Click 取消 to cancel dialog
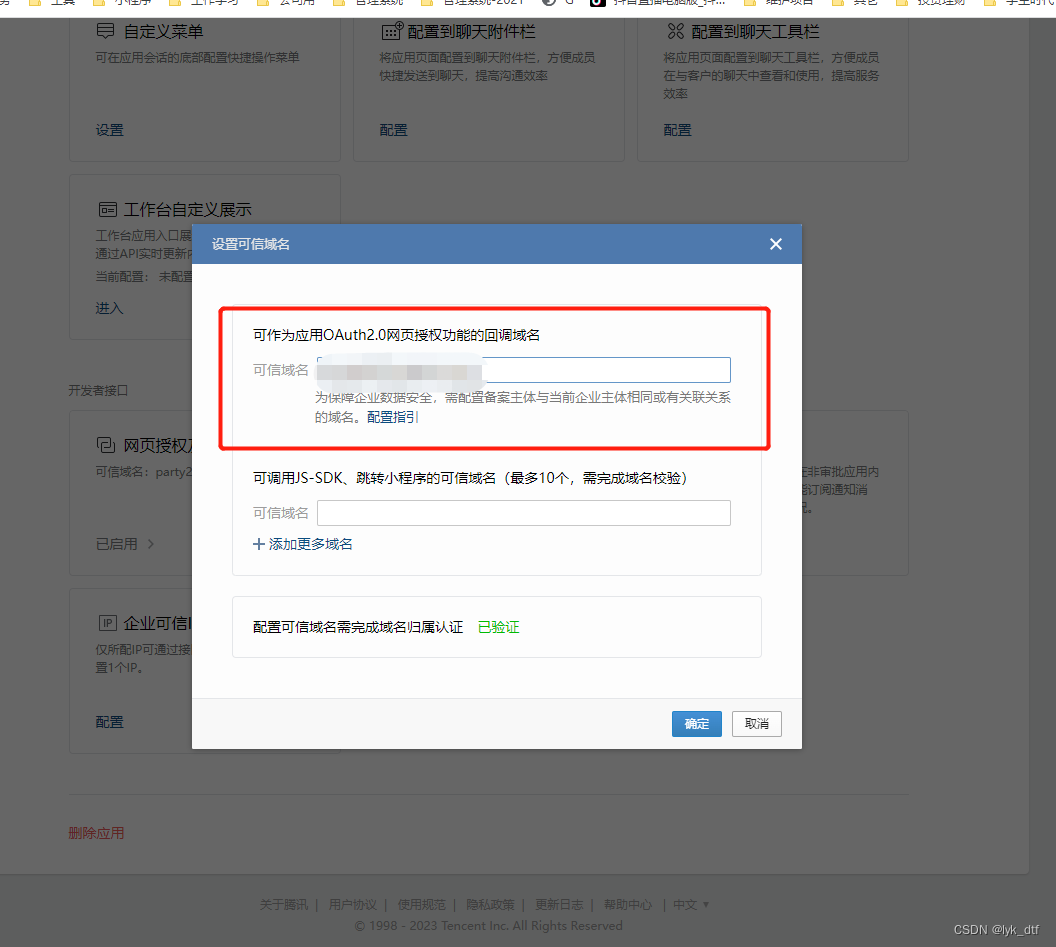Screen dimensions: 1056x947 tap(756, 723)
